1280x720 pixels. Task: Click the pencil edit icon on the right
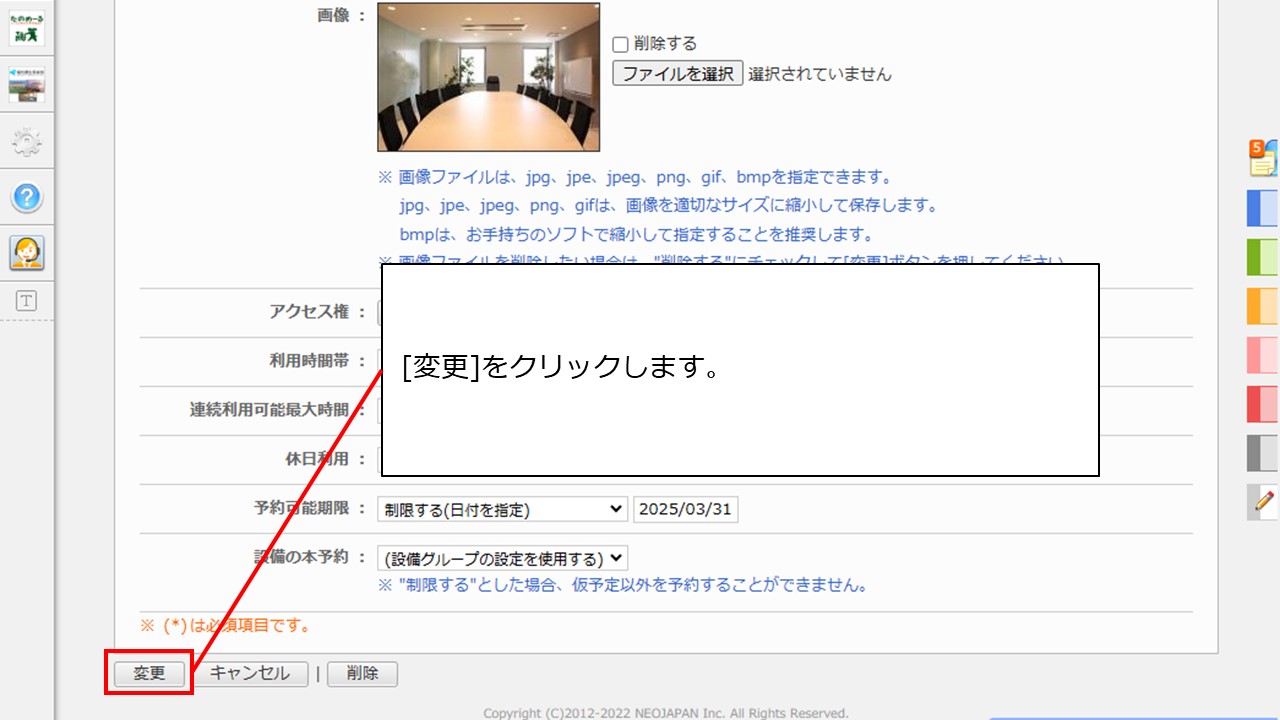click(1264, 502)
